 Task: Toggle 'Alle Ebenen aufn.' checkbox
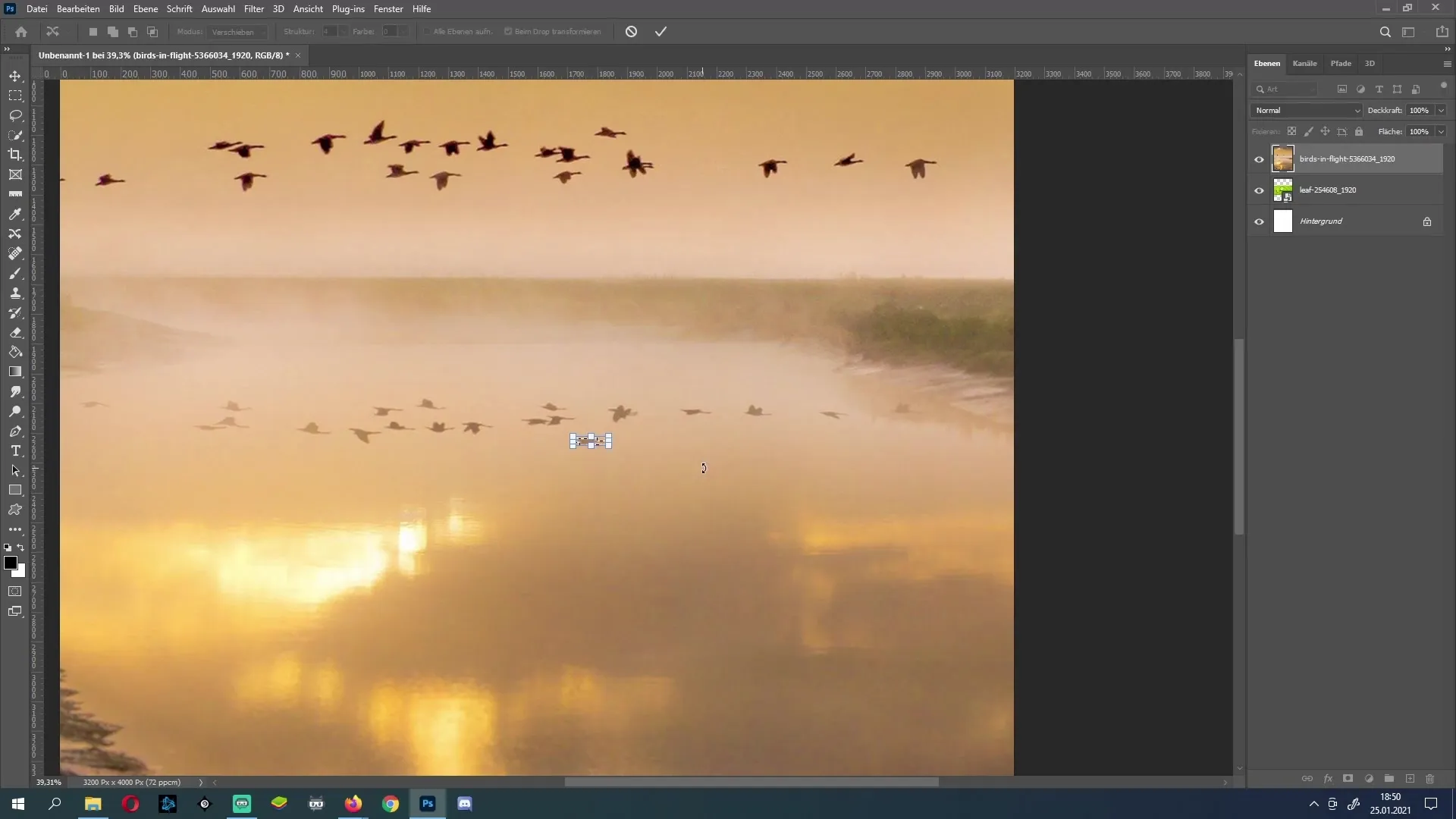click(427, 32)
